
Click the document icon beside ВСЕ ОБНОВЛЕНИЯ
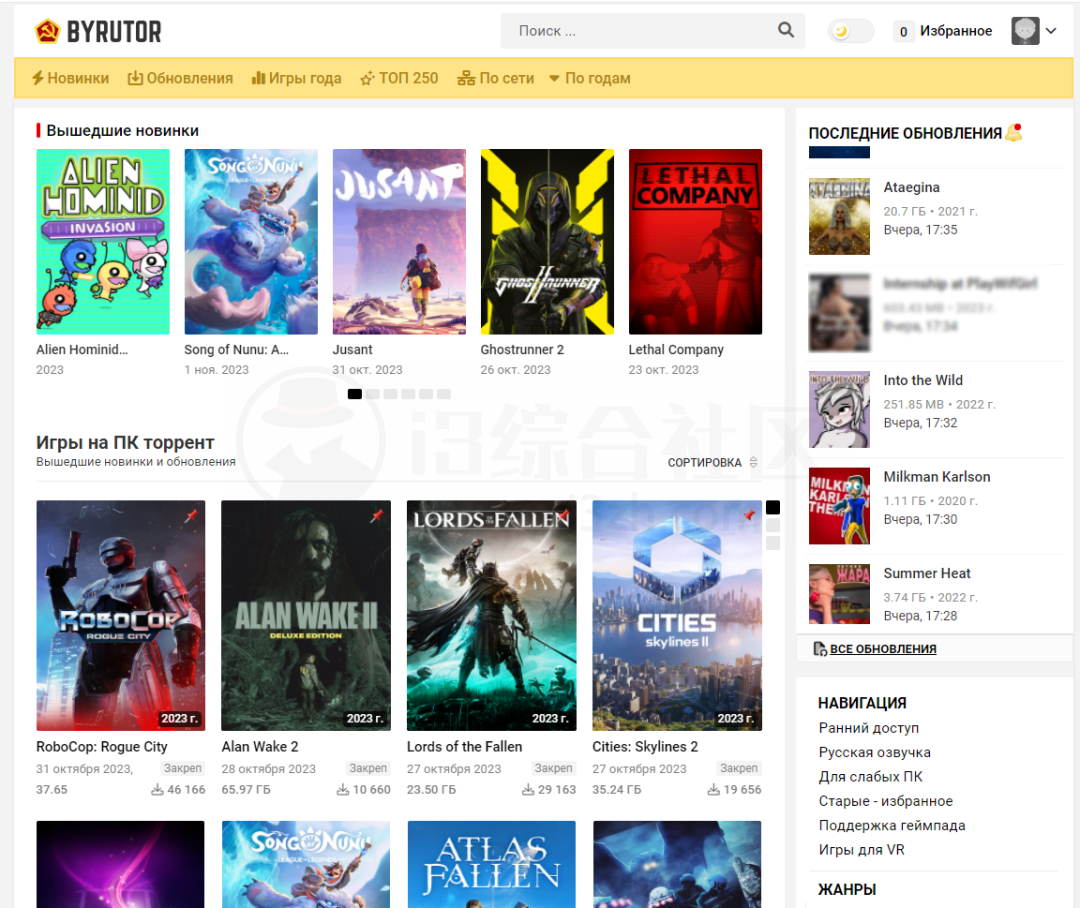820,649
